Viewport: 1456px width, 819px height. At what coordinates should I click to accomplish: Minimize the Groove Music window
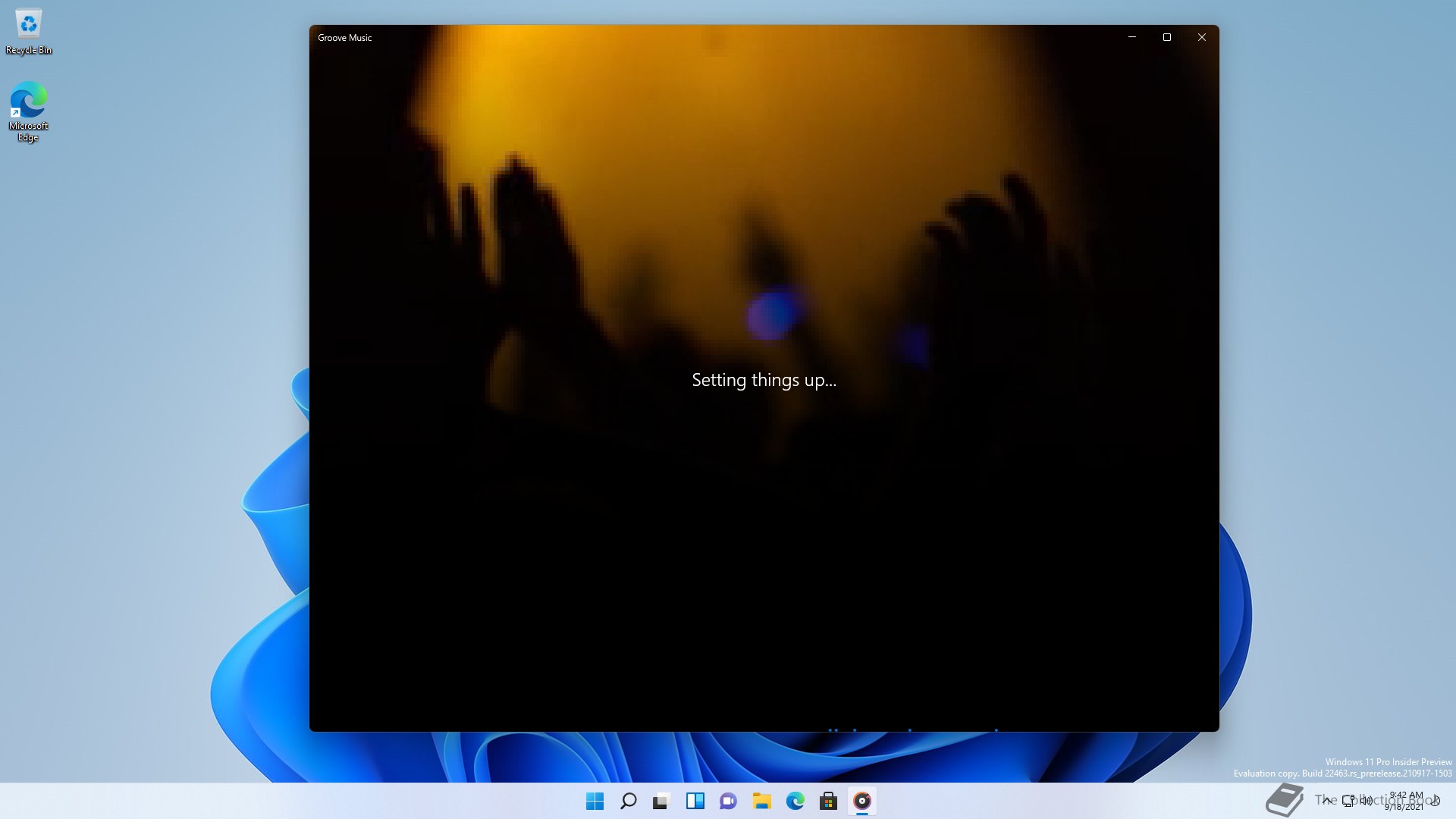click(x=1132, y=37)
